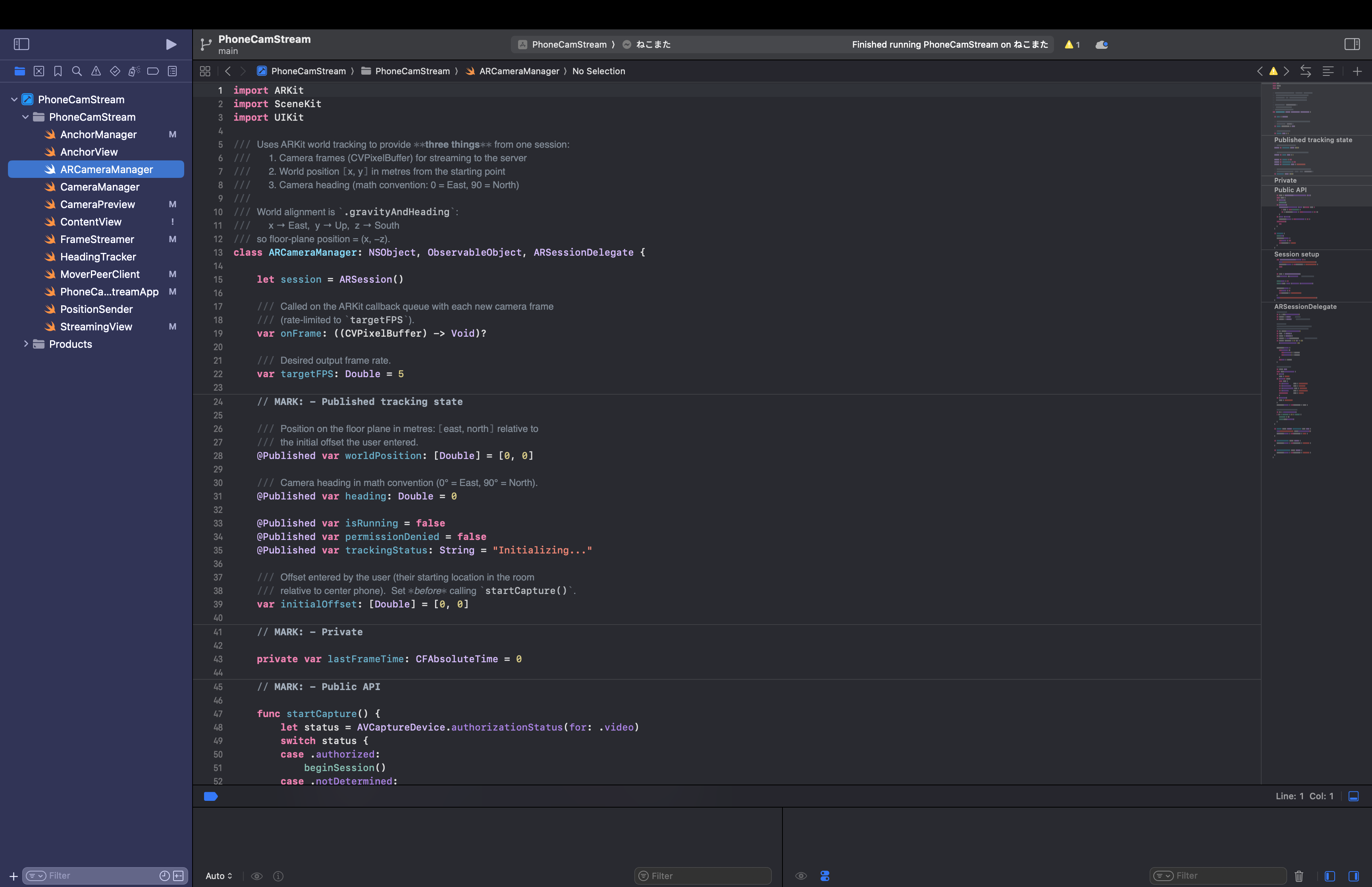This screenshot has height=887, width=1372.
Task: Open the FrameStreamer file
Action: click(x=97, y=239)
